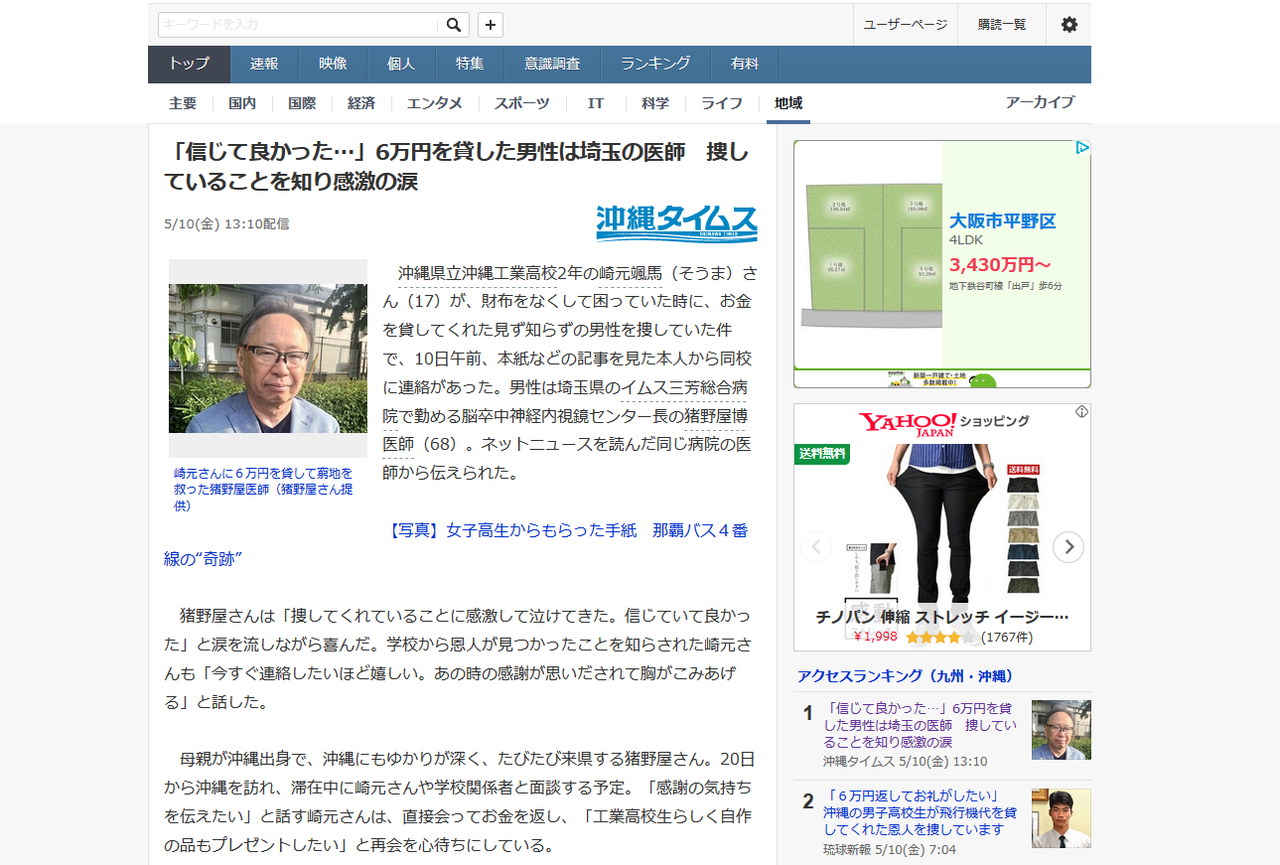Select the 意識調査 tab

(x=552, y=64)
